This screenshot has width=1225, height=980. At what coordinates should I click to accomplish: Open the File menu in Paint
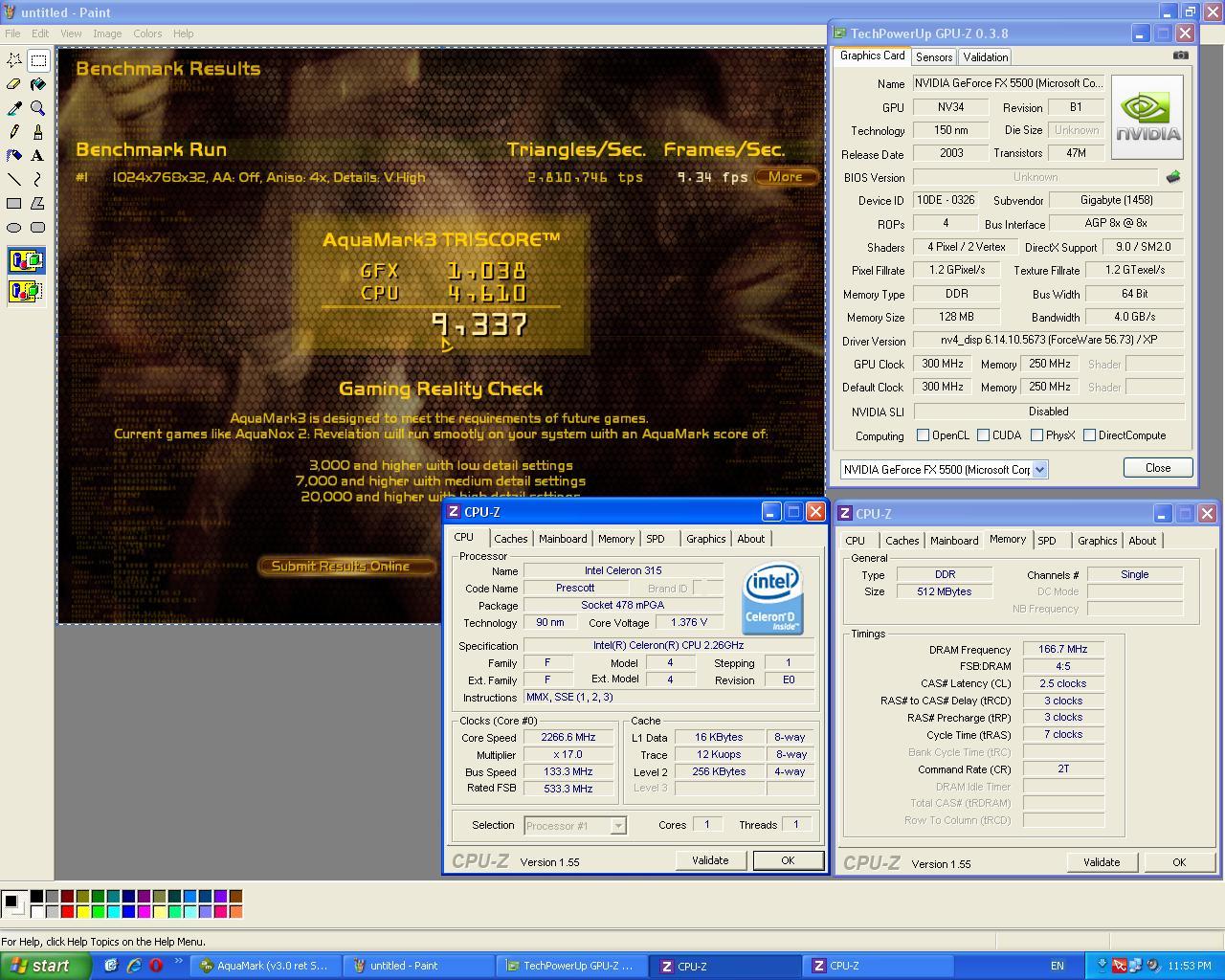(x=12, y=33)
